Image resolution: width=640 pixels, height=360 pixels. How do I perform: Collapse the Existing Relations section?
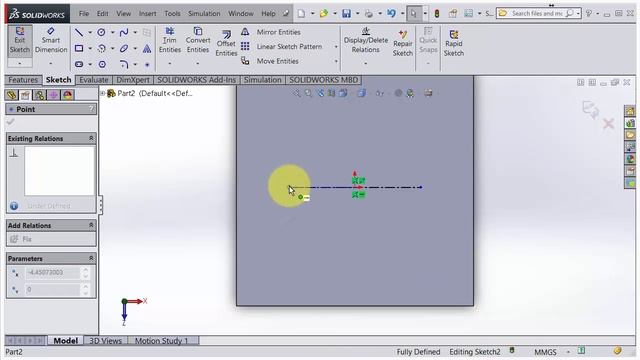click(x=91, y=138)
